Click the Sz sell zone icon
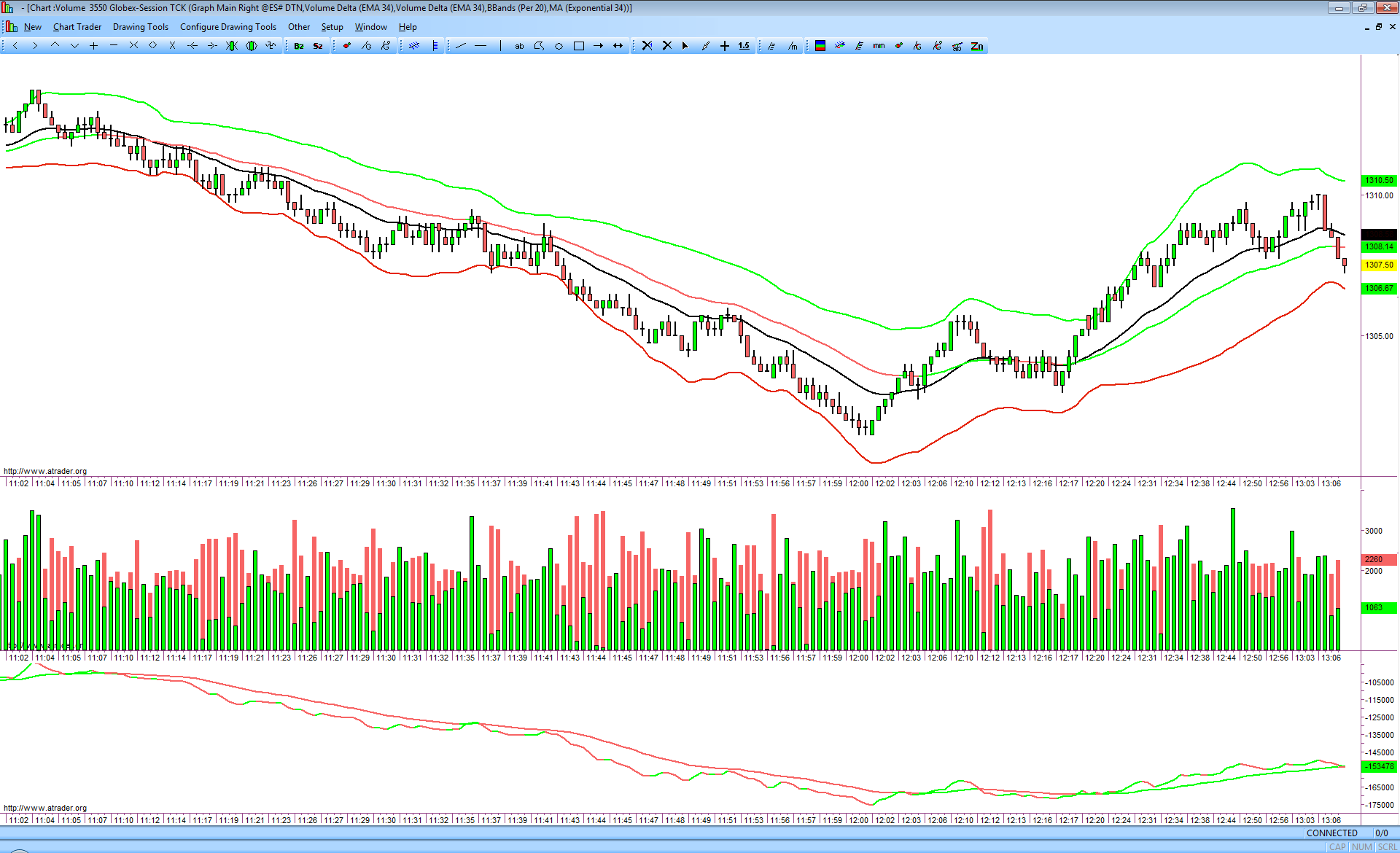Image resolution: width=1400 pixels, height=853 pixels. coord(318,46)
